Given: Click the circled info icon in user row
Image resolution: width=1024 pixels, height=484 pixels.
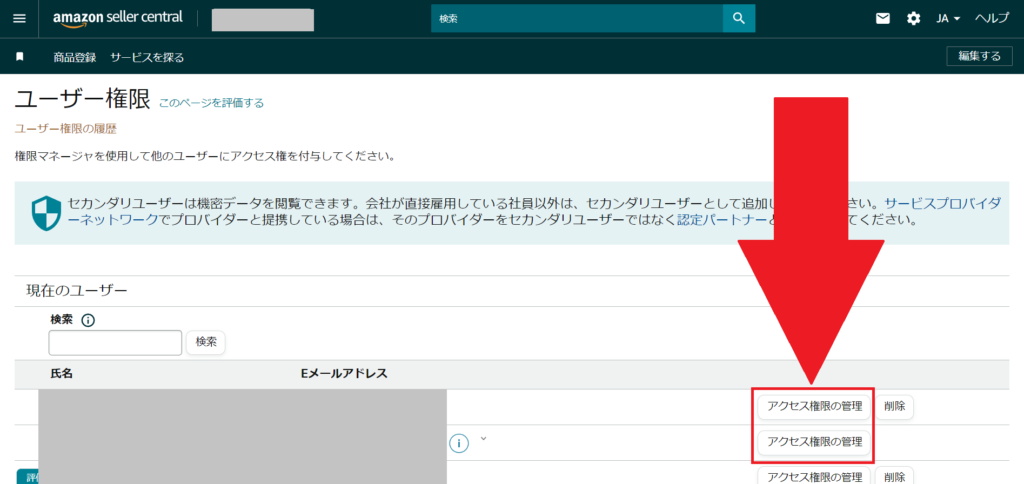Looking at the screenshot, I should point(459,442).
